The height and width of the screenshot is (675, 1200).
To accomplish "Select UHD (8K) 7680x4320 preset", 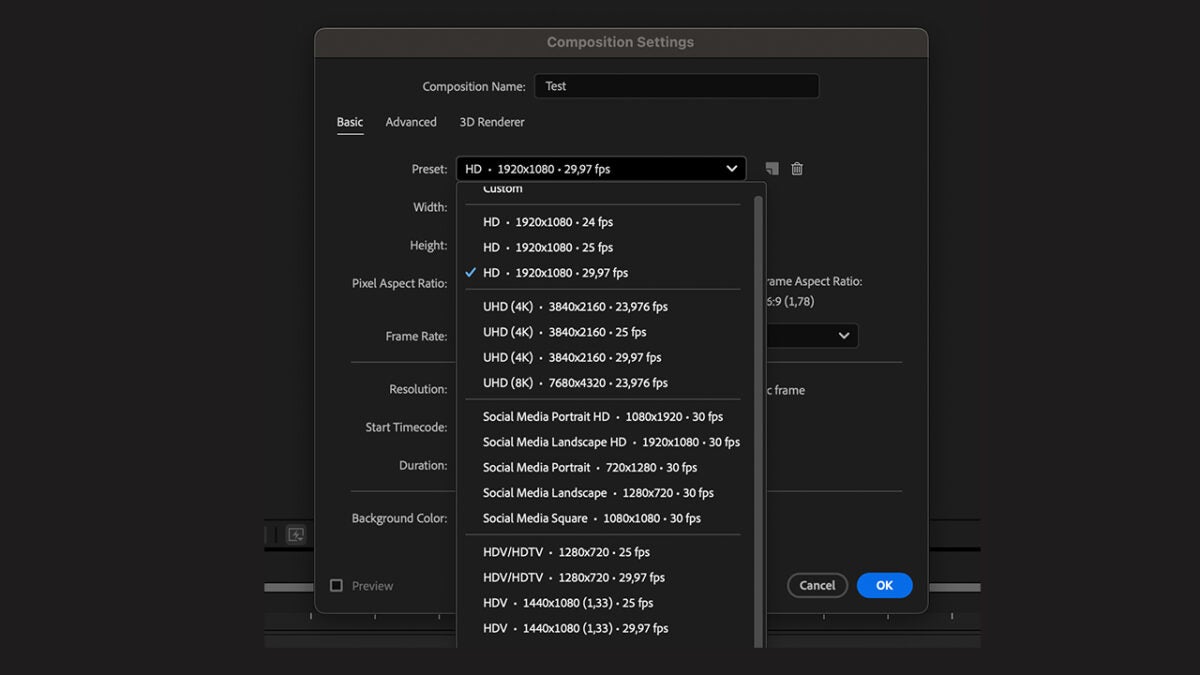I will (x=575, y=383).
